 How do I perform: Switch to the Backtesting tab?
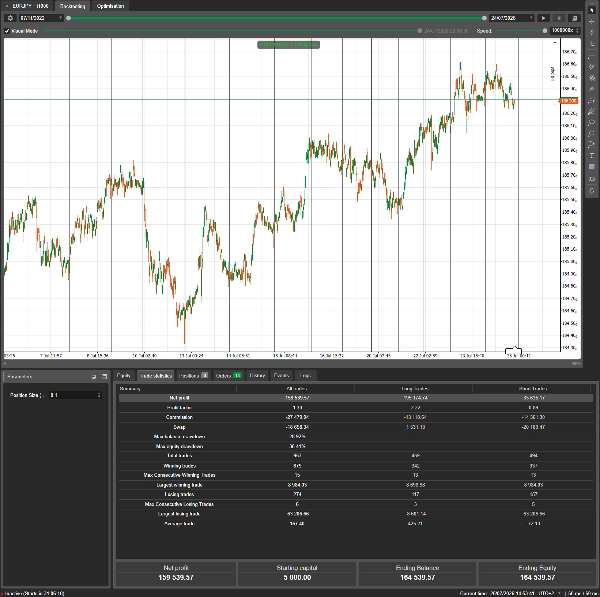(72, 6)
